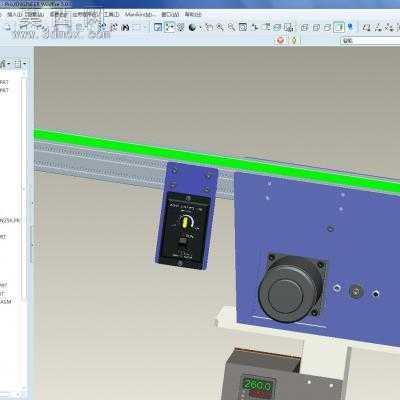The height and width of the screenshot is (400, 400).
Task: Open the saved view list
Action: (266, 27)
